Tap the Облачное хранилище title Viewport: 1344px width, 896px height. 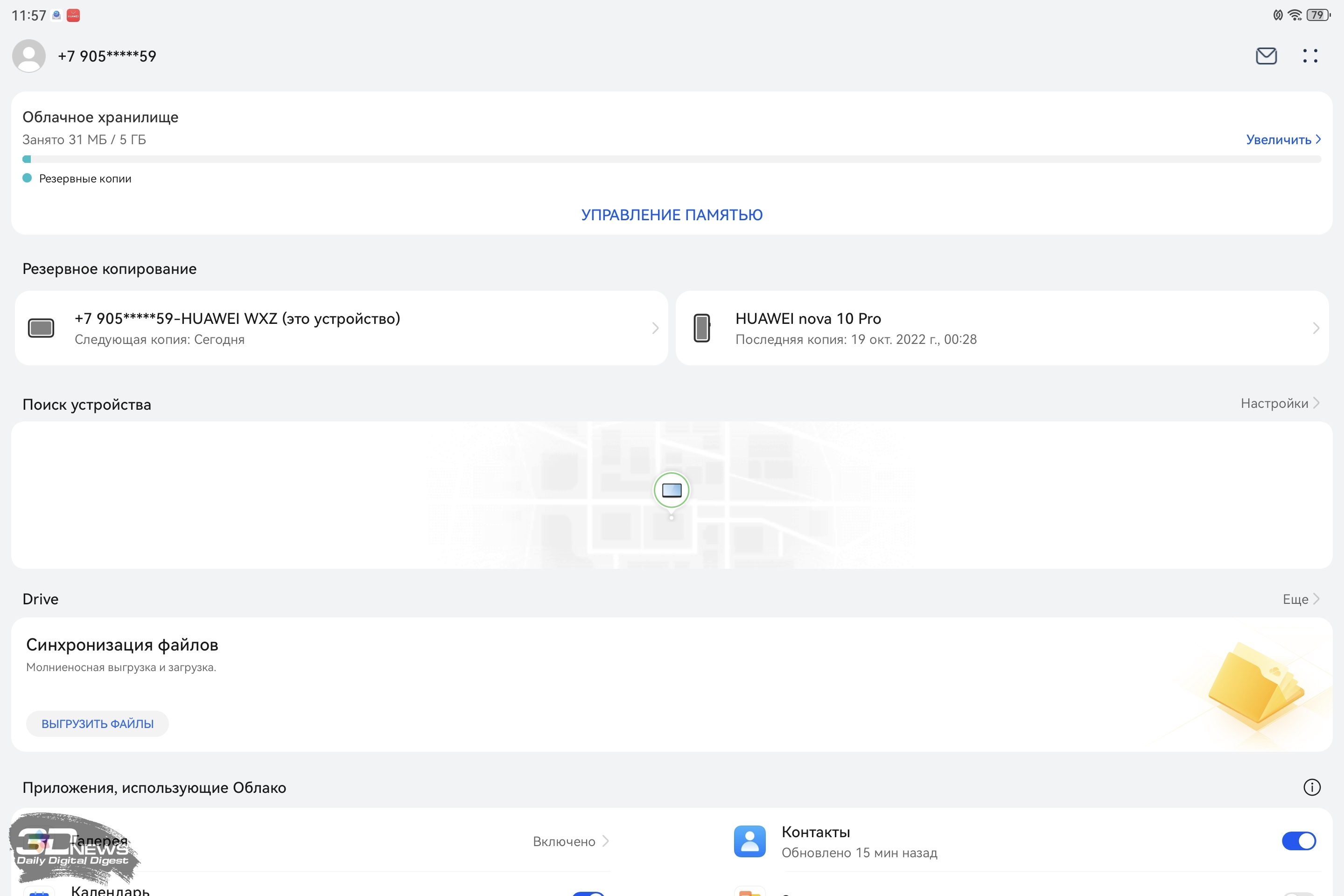[101, 117]
